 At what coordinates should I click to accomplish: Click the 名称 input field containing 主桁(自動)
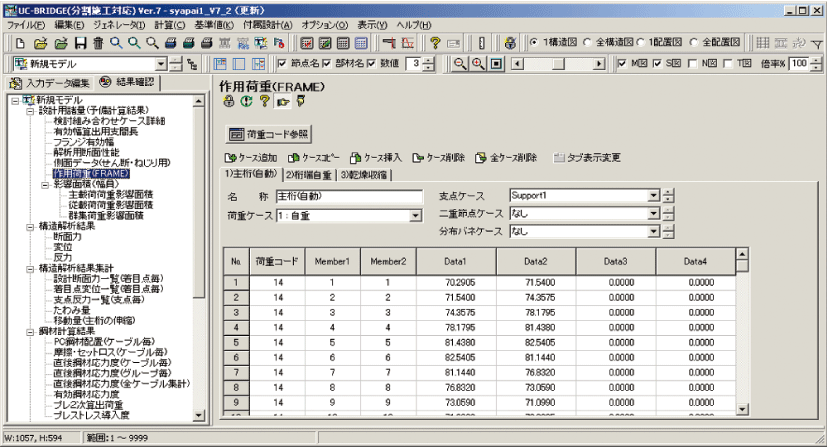(349, 196)
